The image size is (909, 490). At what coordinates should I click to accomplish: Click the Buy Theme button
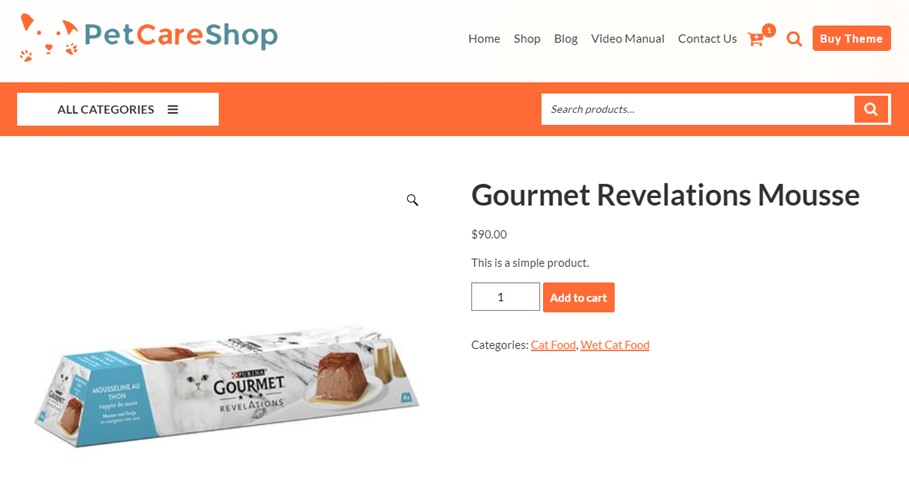(x=851, y=38)
